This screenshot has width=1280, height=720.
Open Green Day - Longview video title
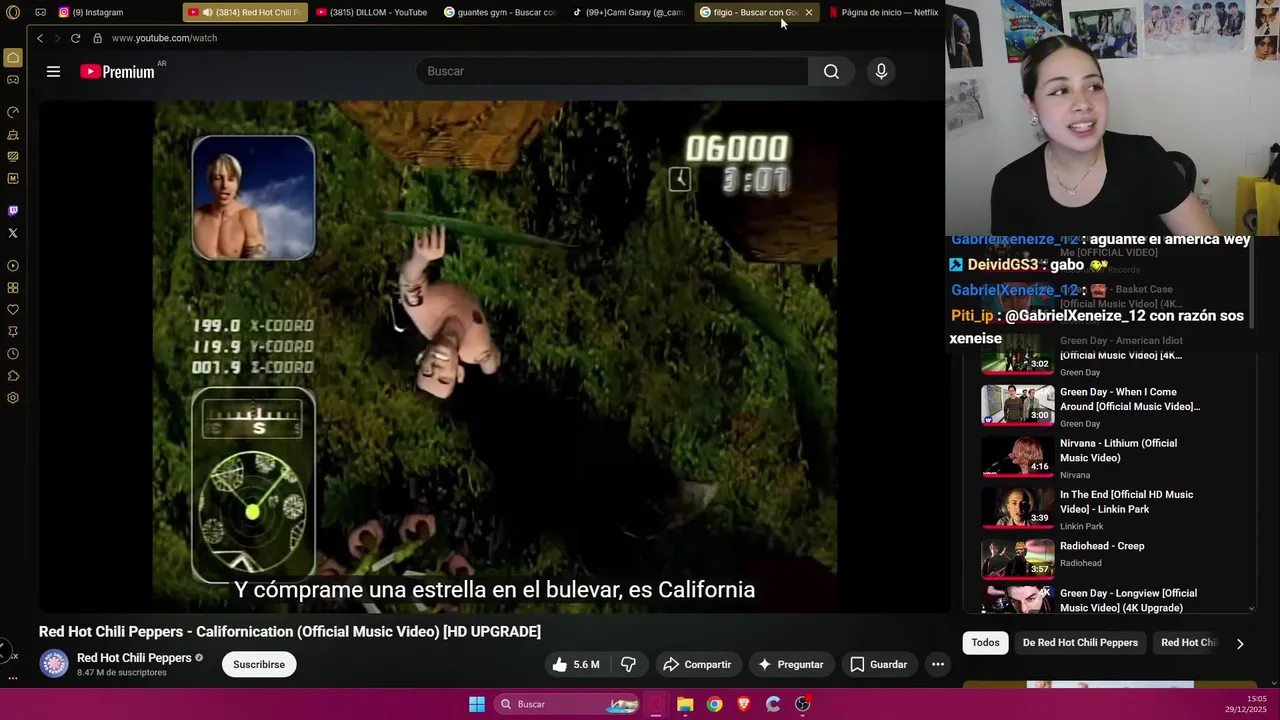pyautogui.click(x=1128, y=600)
